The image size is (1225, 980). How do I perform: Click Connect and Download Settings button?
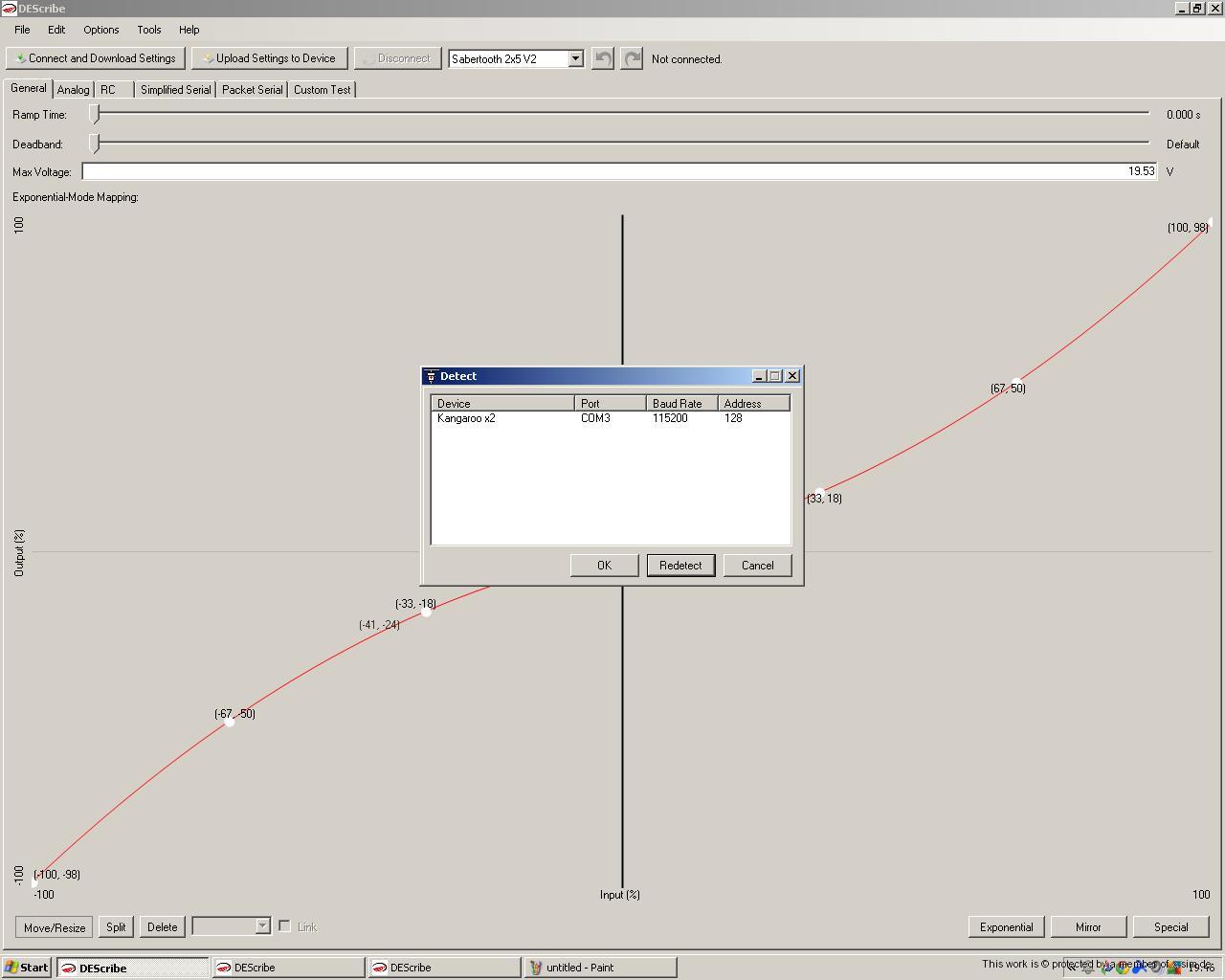[x=96, y=58]
